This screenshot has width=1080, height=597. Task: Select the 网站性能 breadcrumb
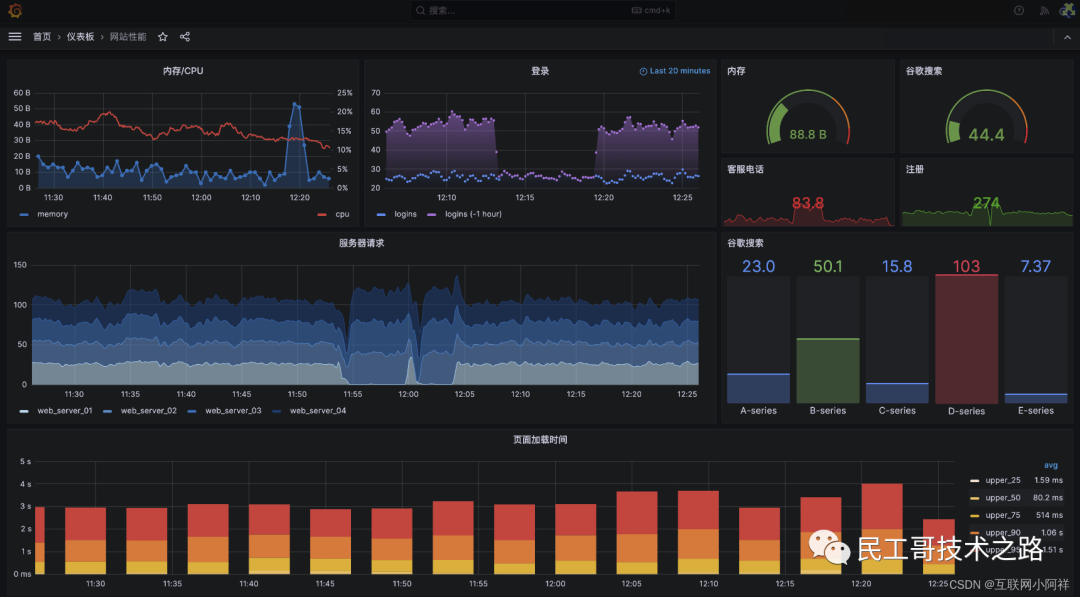(128, 36)
